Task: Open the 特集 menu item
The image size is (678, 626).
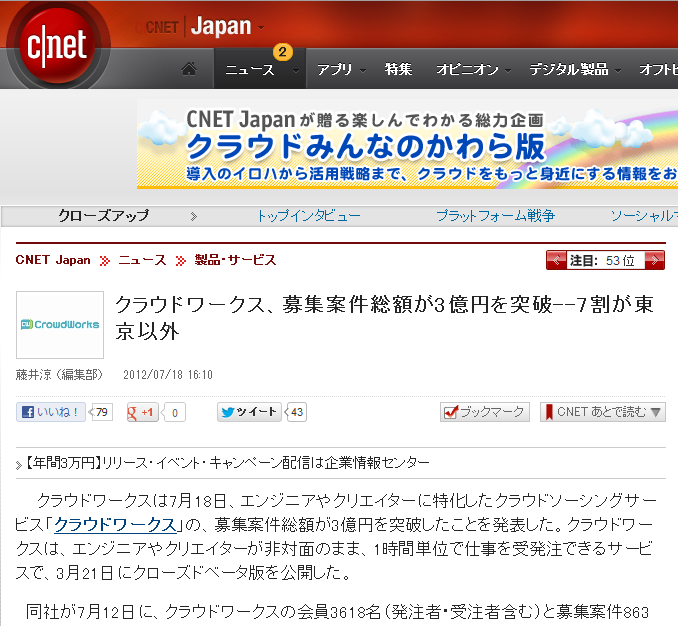Action: (x=398, y=69)
